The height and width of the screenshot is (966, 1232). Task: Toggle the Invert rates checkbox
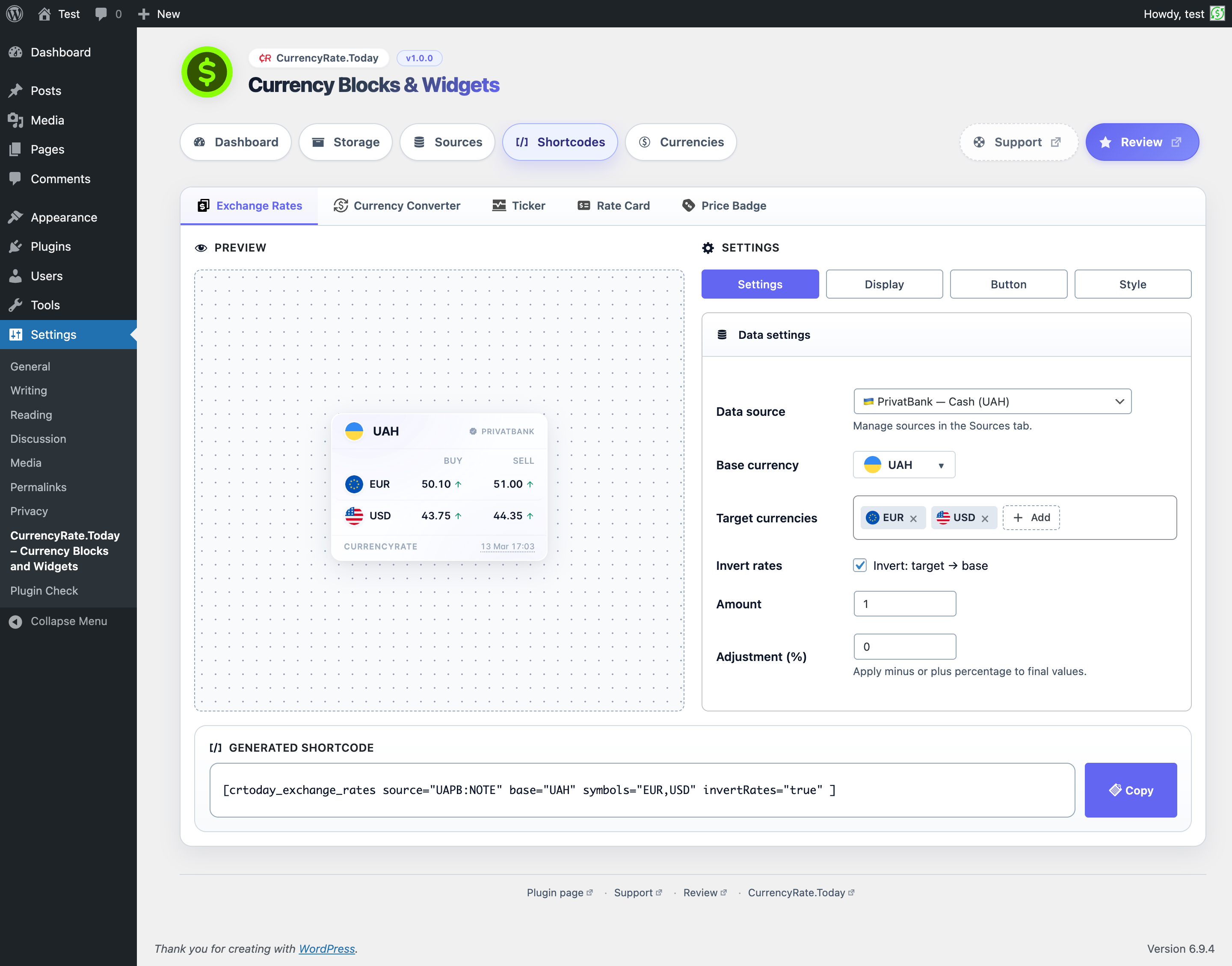(x=860, y=565)
